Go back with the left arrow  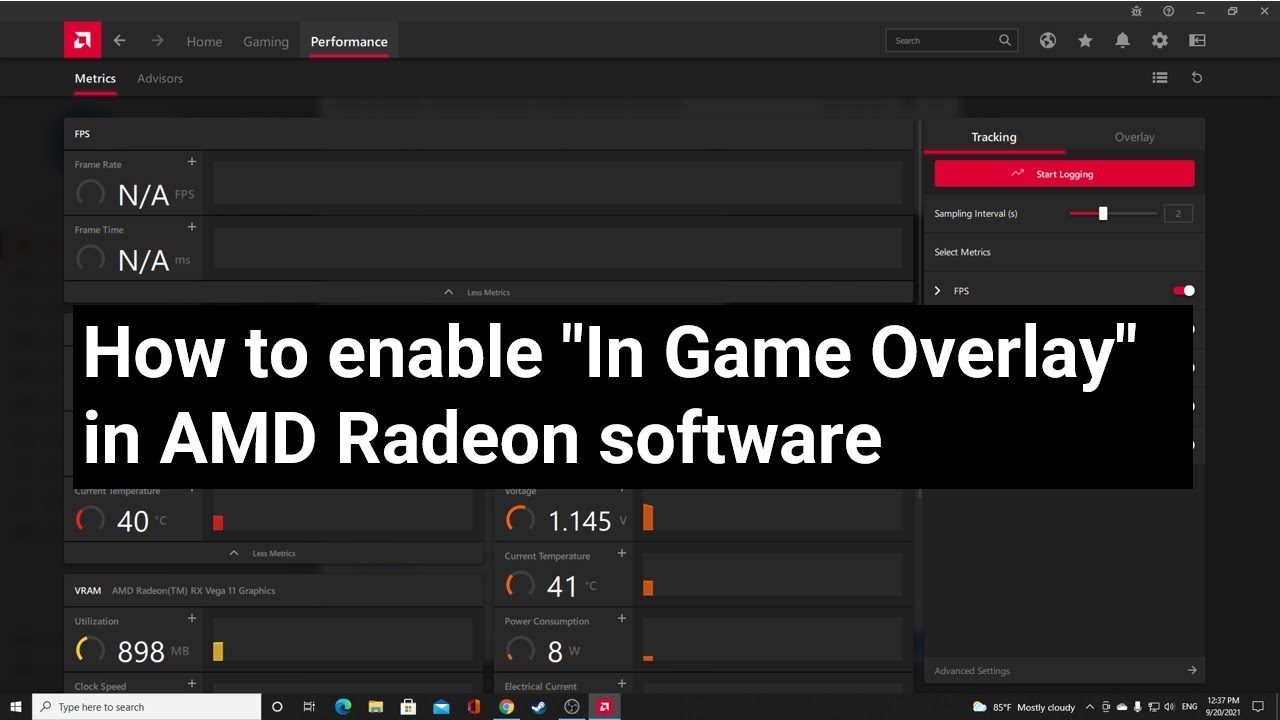pyautogui.click(x=120, y=41)
